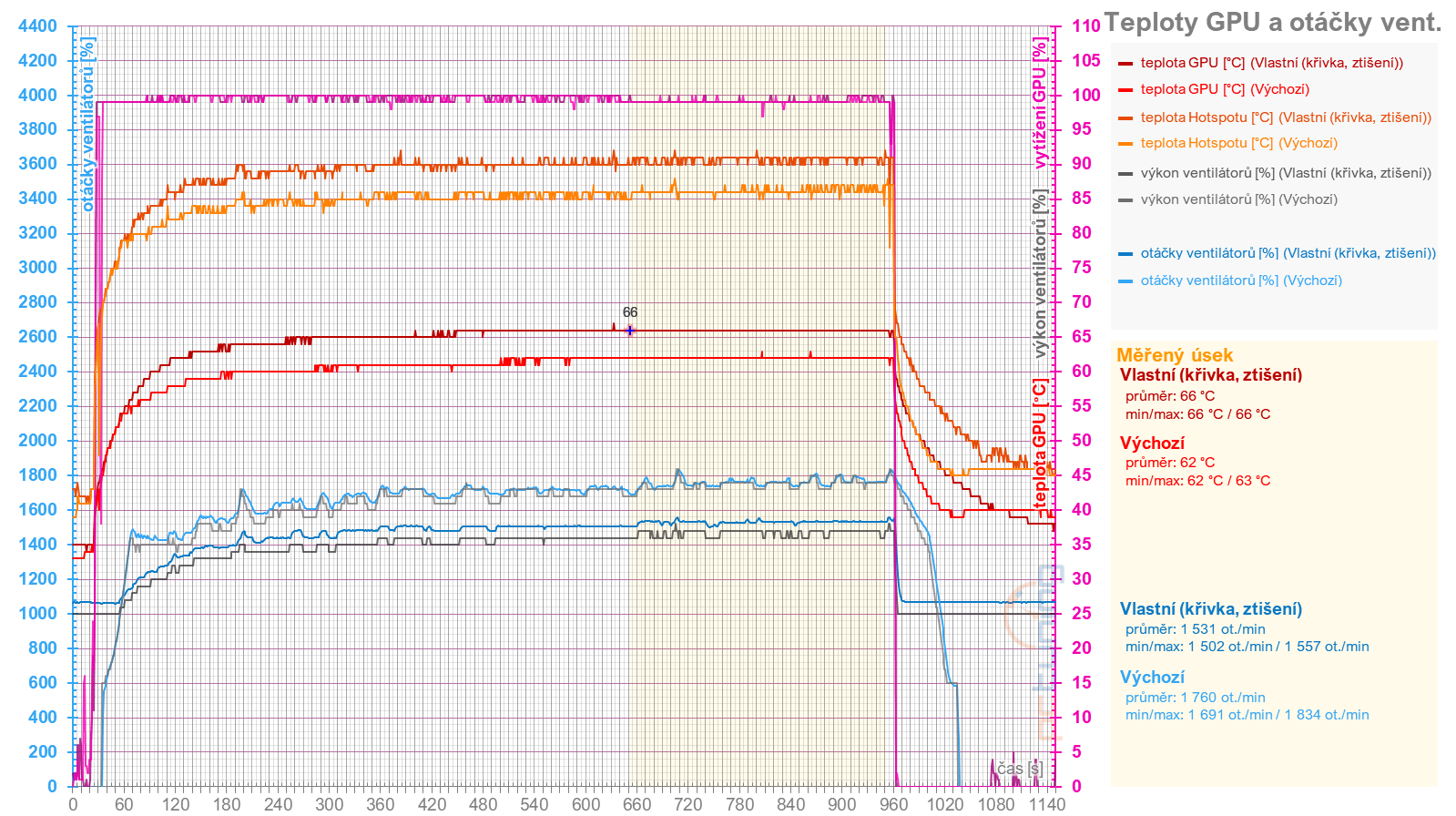Click x-axis tick value 660
Viewport: 1456px width, 816px height.
click(637, 804)
